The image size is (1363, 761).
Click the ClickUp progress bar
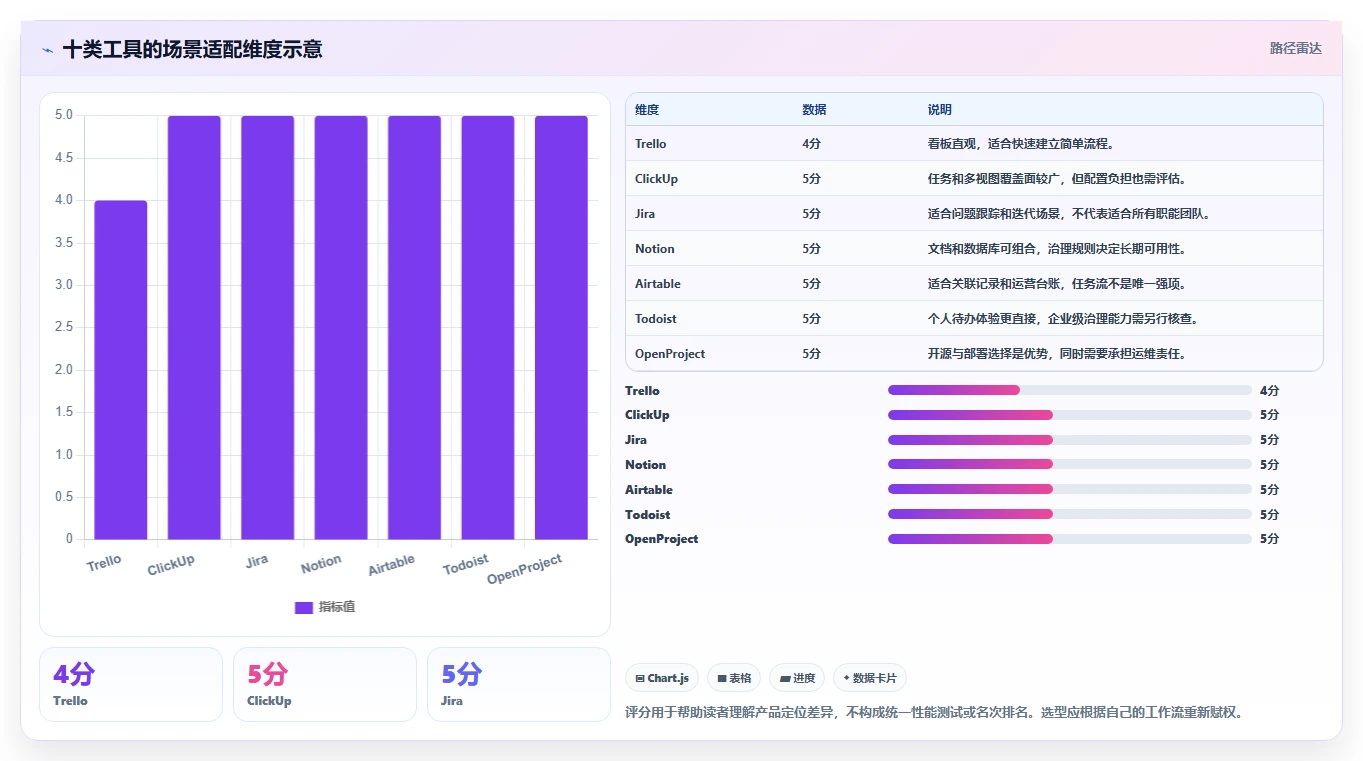pos(1070,415)
